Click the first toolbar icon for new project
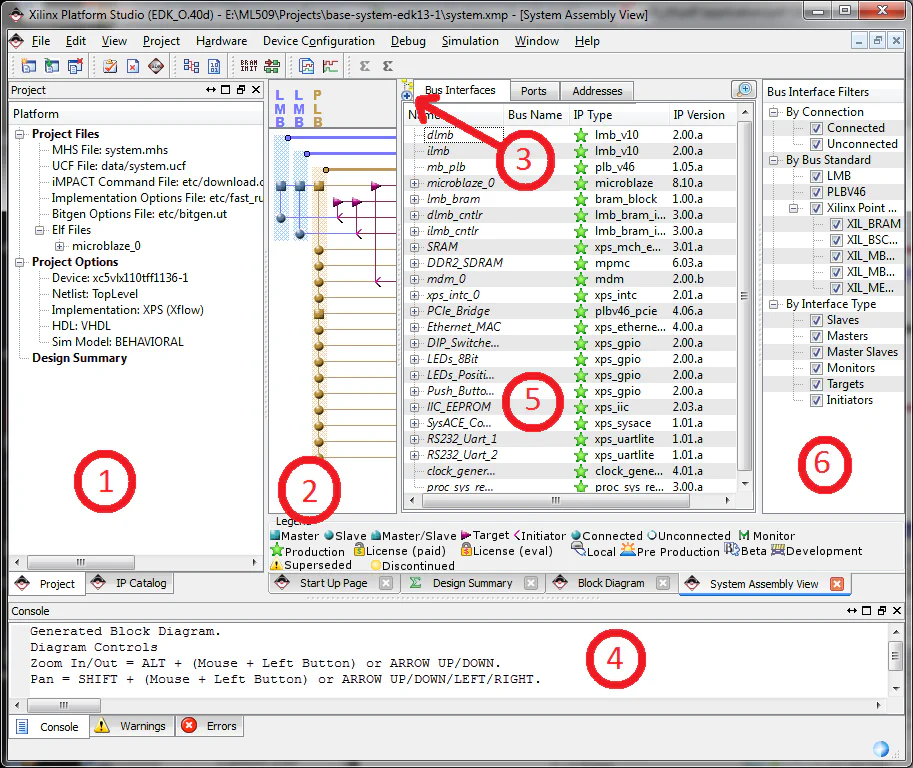 [x=27, y=66]
